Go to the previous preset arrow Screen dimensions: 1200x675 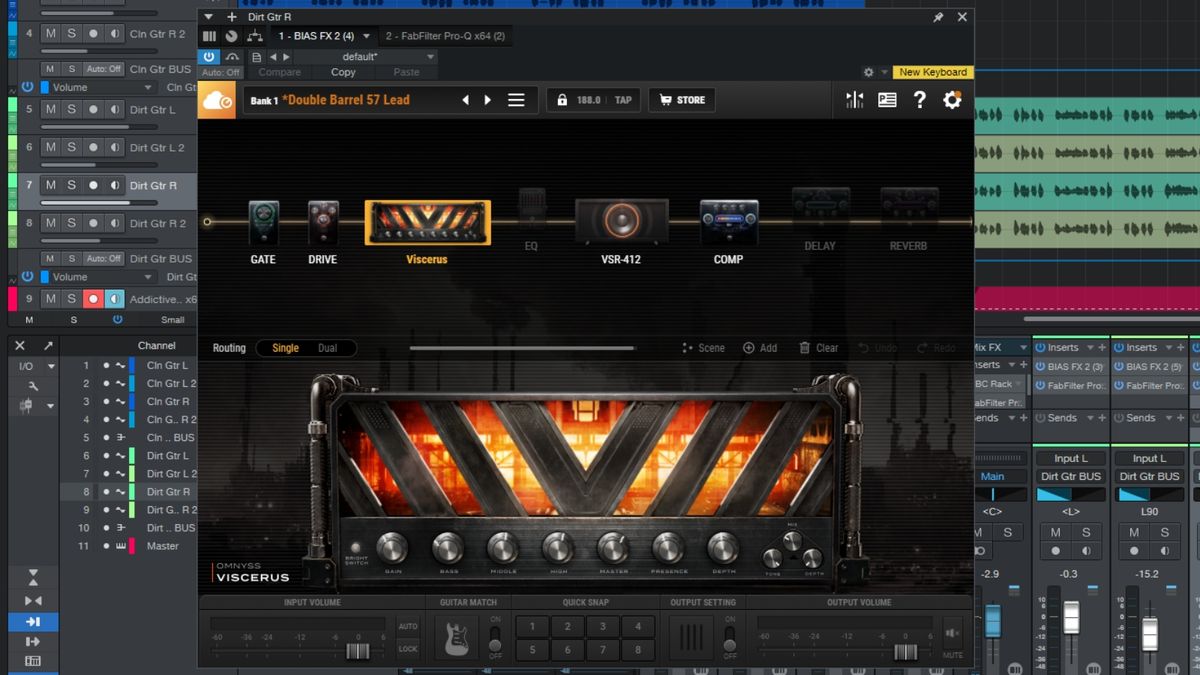(465, 100)
